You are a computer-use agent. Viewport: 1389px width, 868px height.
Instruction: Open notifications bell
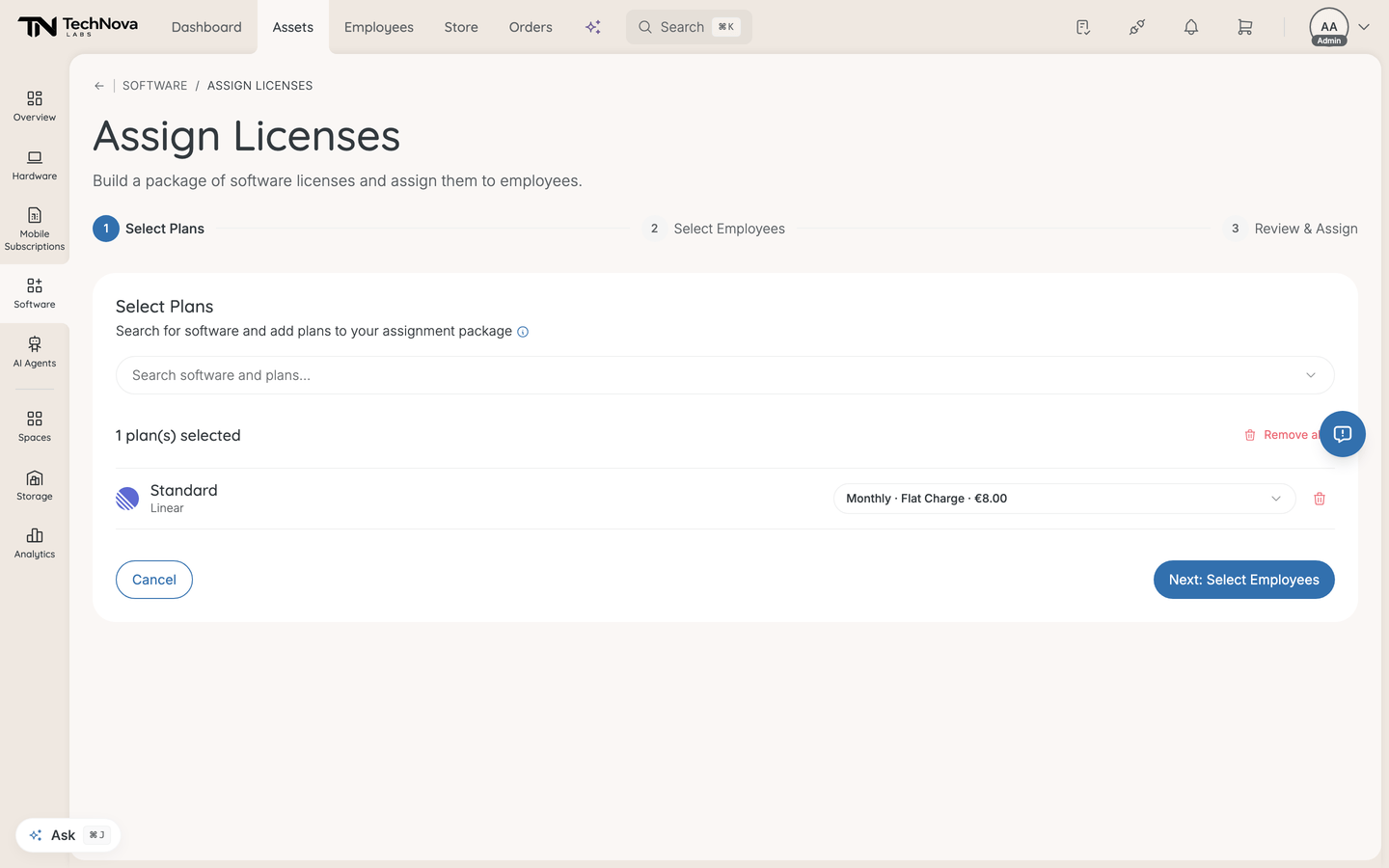pos(1191,27)
